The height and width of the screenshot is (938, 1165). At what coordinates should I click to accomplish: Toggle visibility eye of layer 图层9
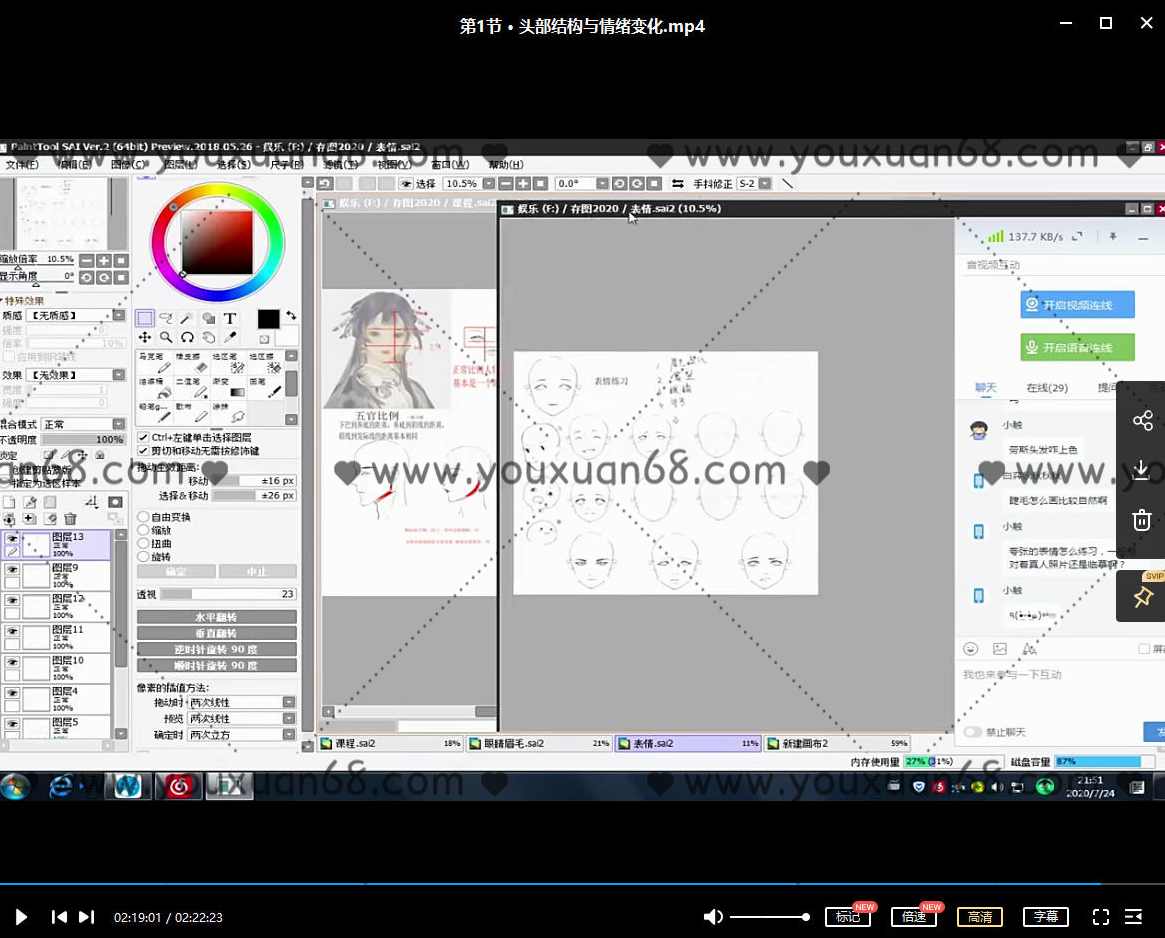pyautogui.click(x=12, y=569)
